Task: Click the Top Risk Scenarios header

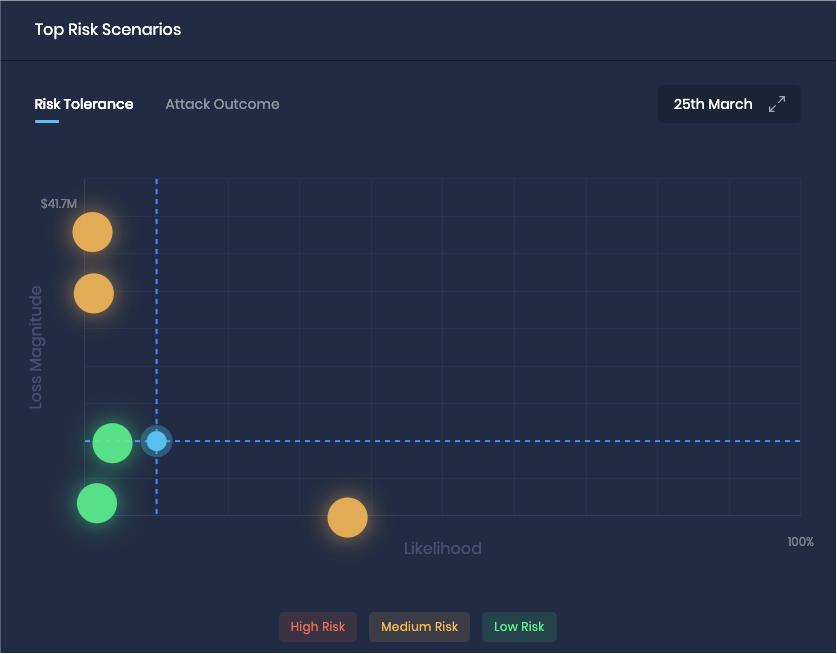Action: coord(107,29)
